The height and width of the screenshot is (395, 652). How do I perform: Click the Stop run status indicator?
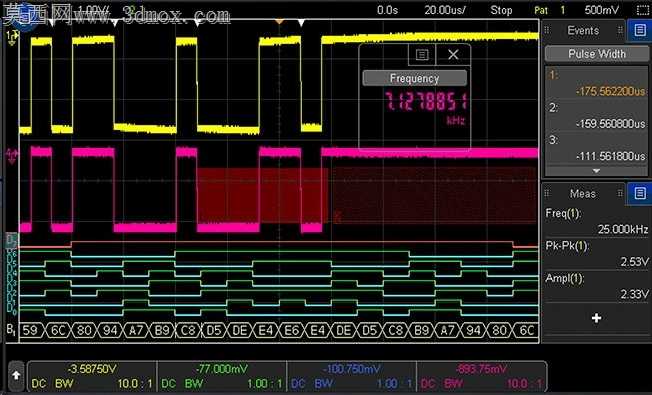501,10
